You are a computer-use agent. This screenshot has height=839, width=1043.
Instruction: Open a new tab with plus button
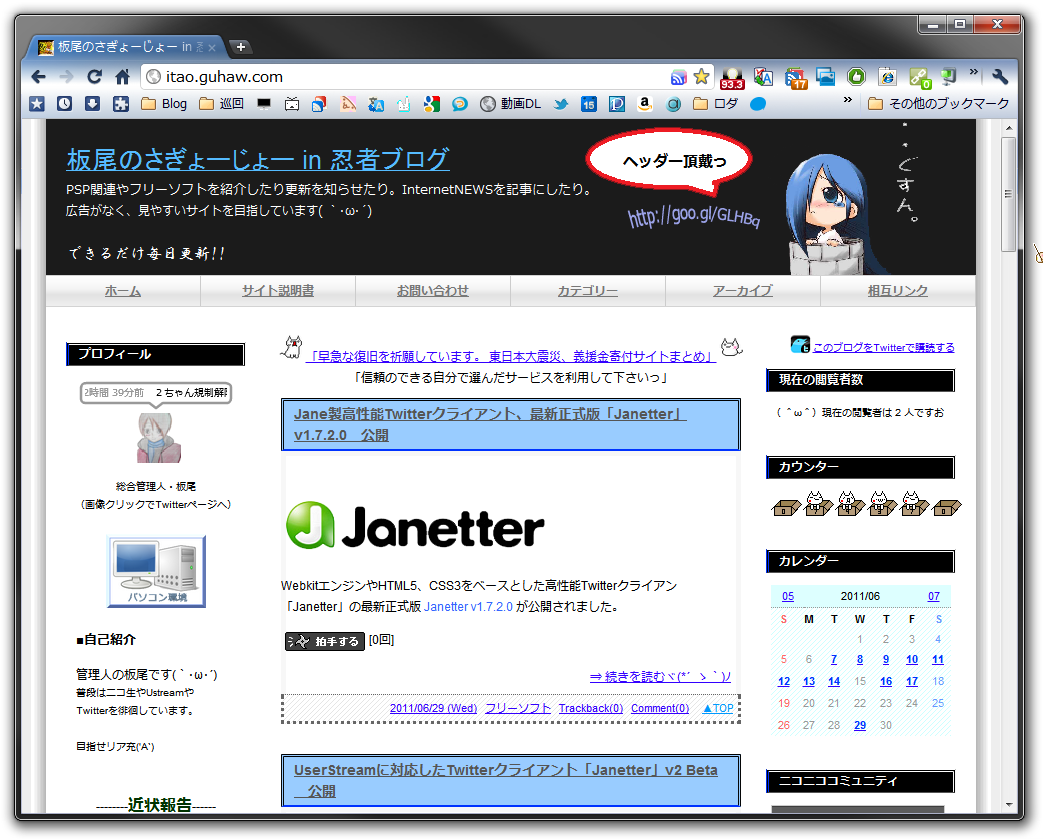point(241,47)
